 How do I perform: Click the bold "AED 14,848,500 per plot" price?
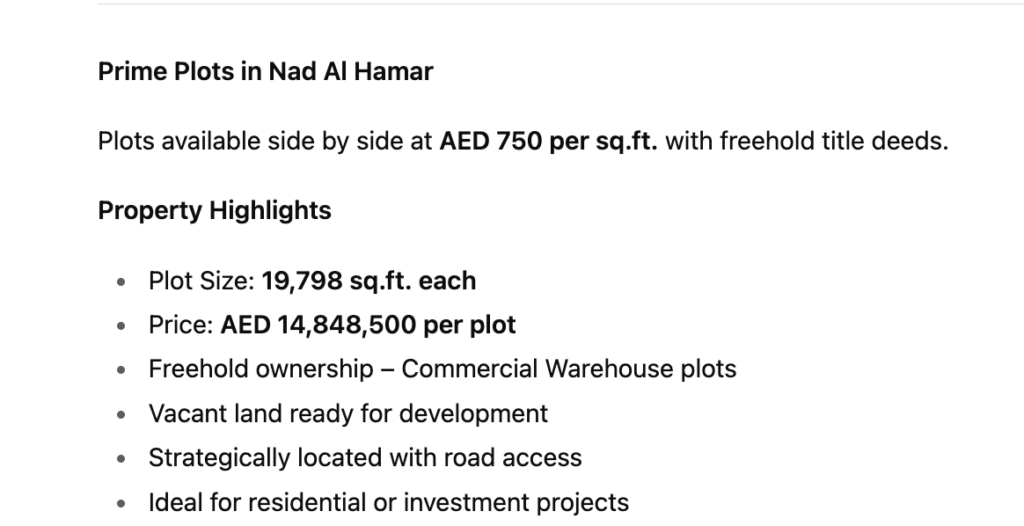368,325
